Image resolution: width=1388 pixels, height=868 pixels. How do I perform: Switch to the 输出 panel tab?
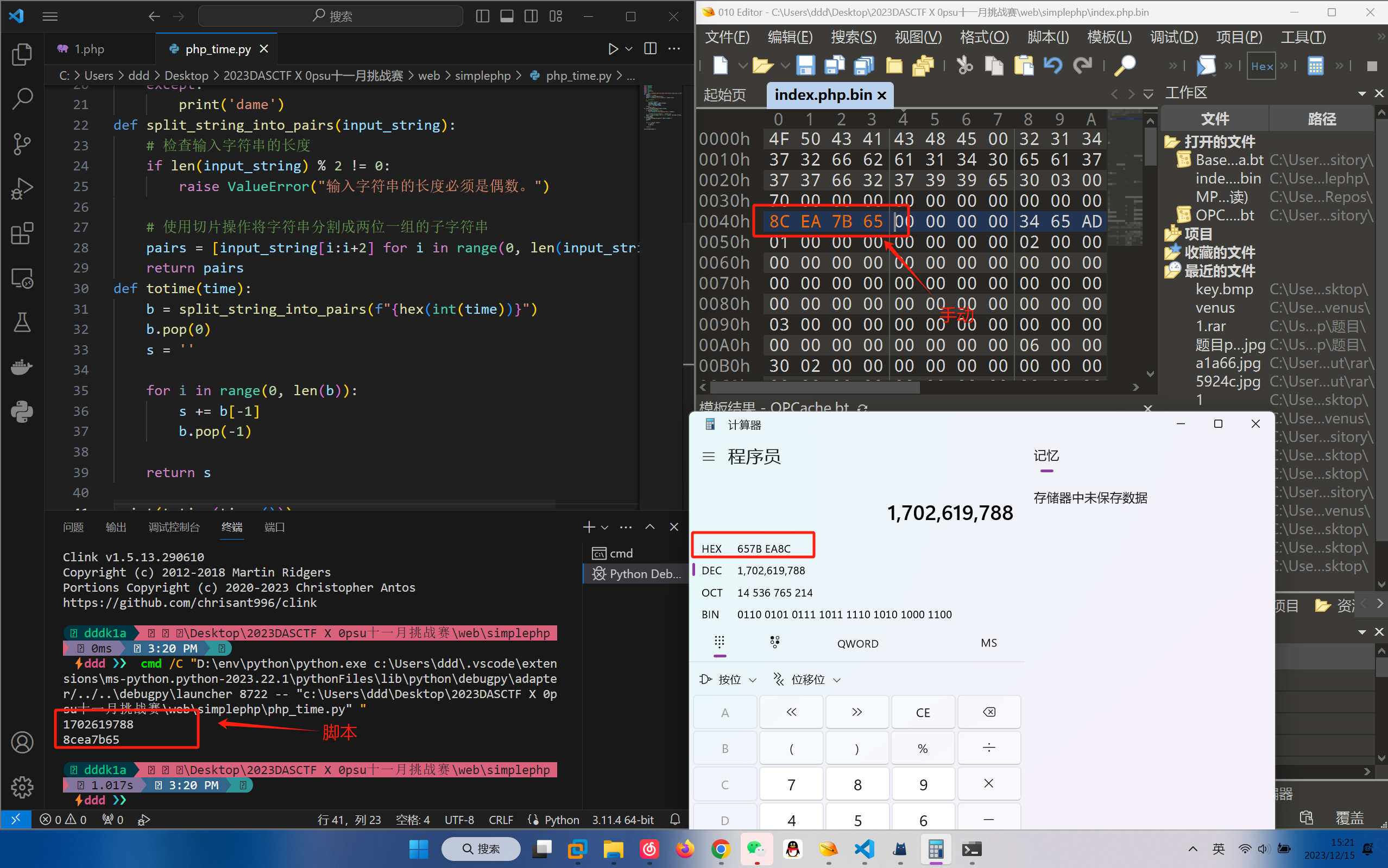[x=116, y=527]
